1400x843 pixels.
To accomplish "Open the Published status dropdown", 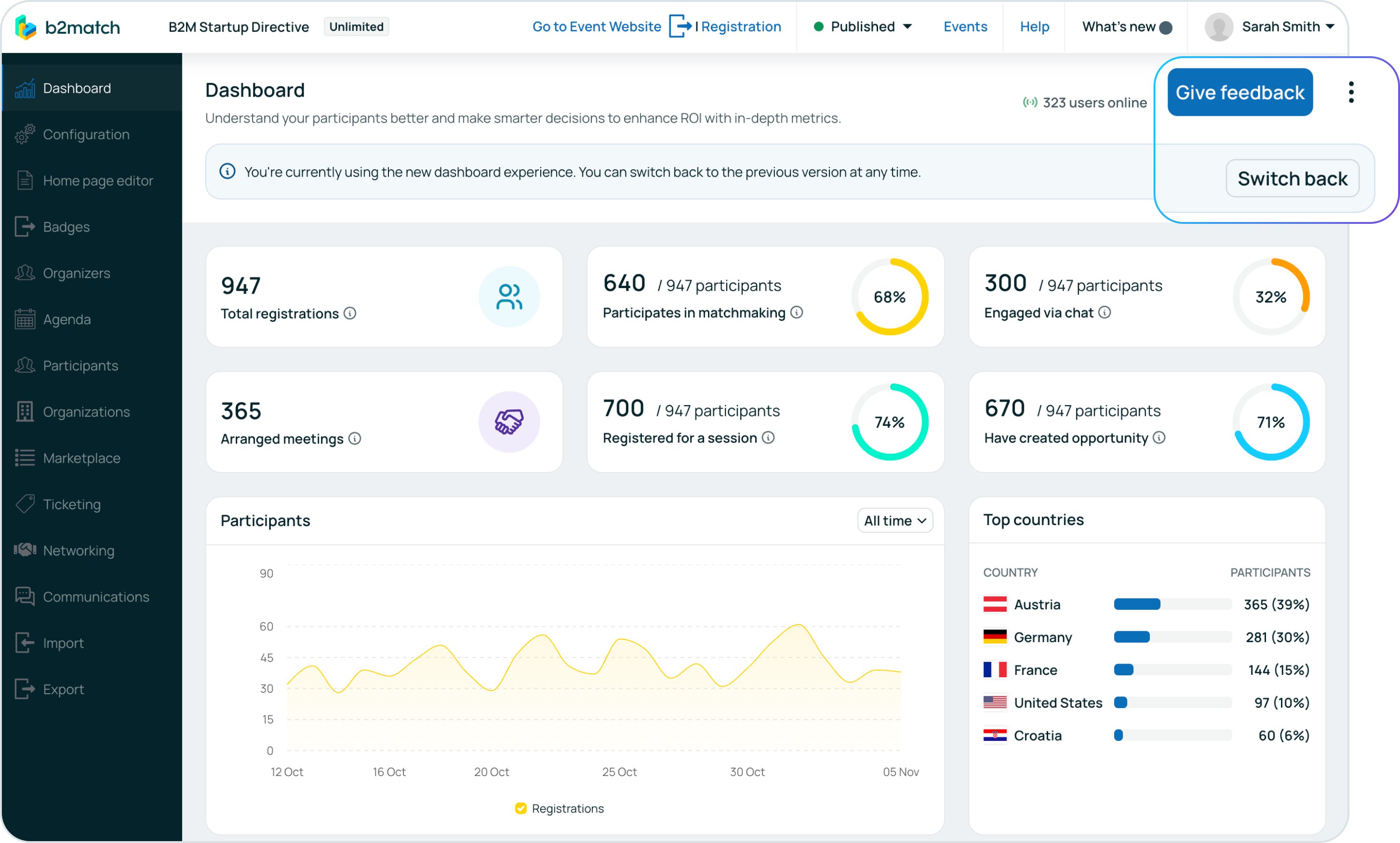I will pyautogui.click(x=863, y=27).
